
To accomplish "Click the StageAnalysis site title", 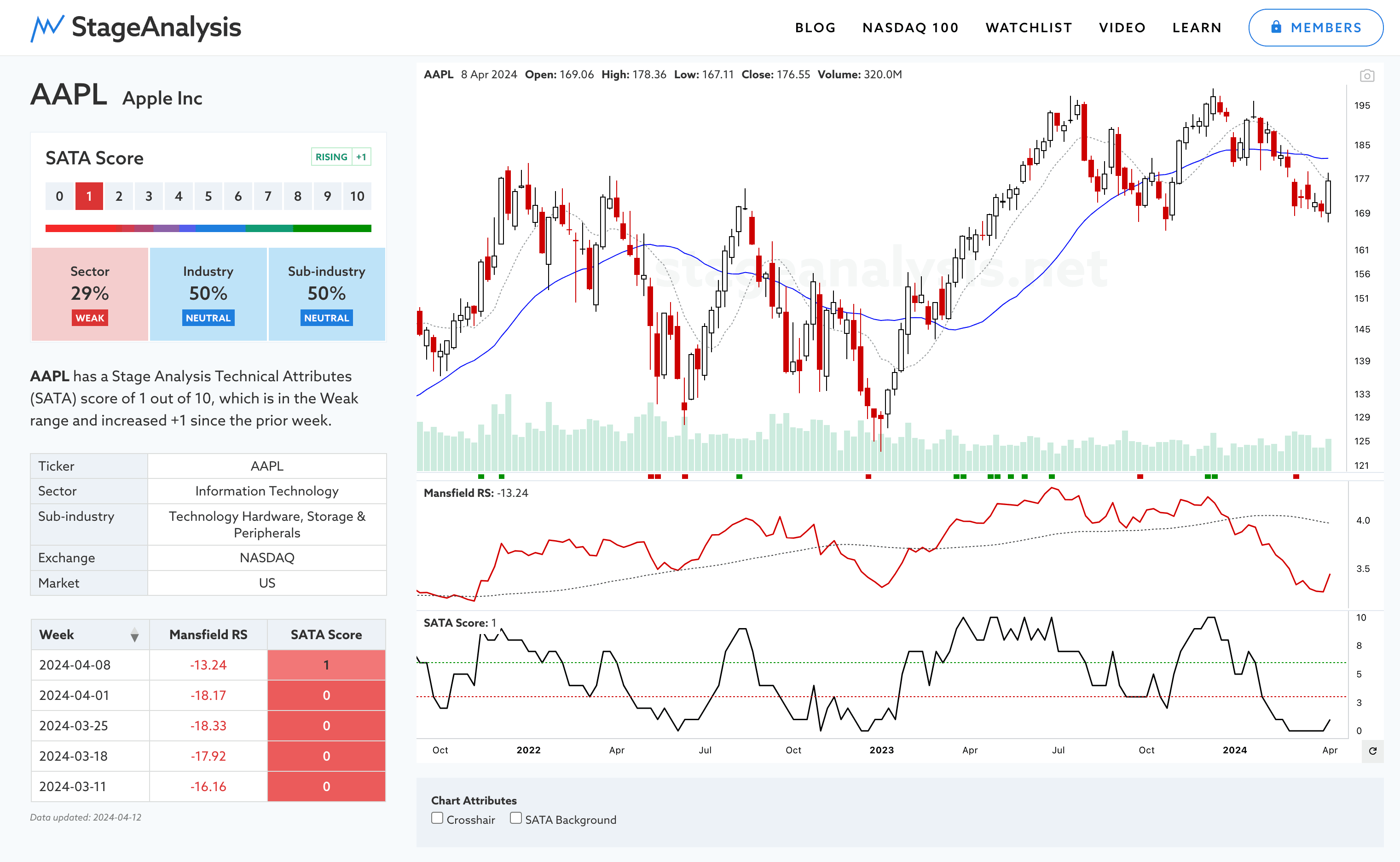I will point(156,27).
